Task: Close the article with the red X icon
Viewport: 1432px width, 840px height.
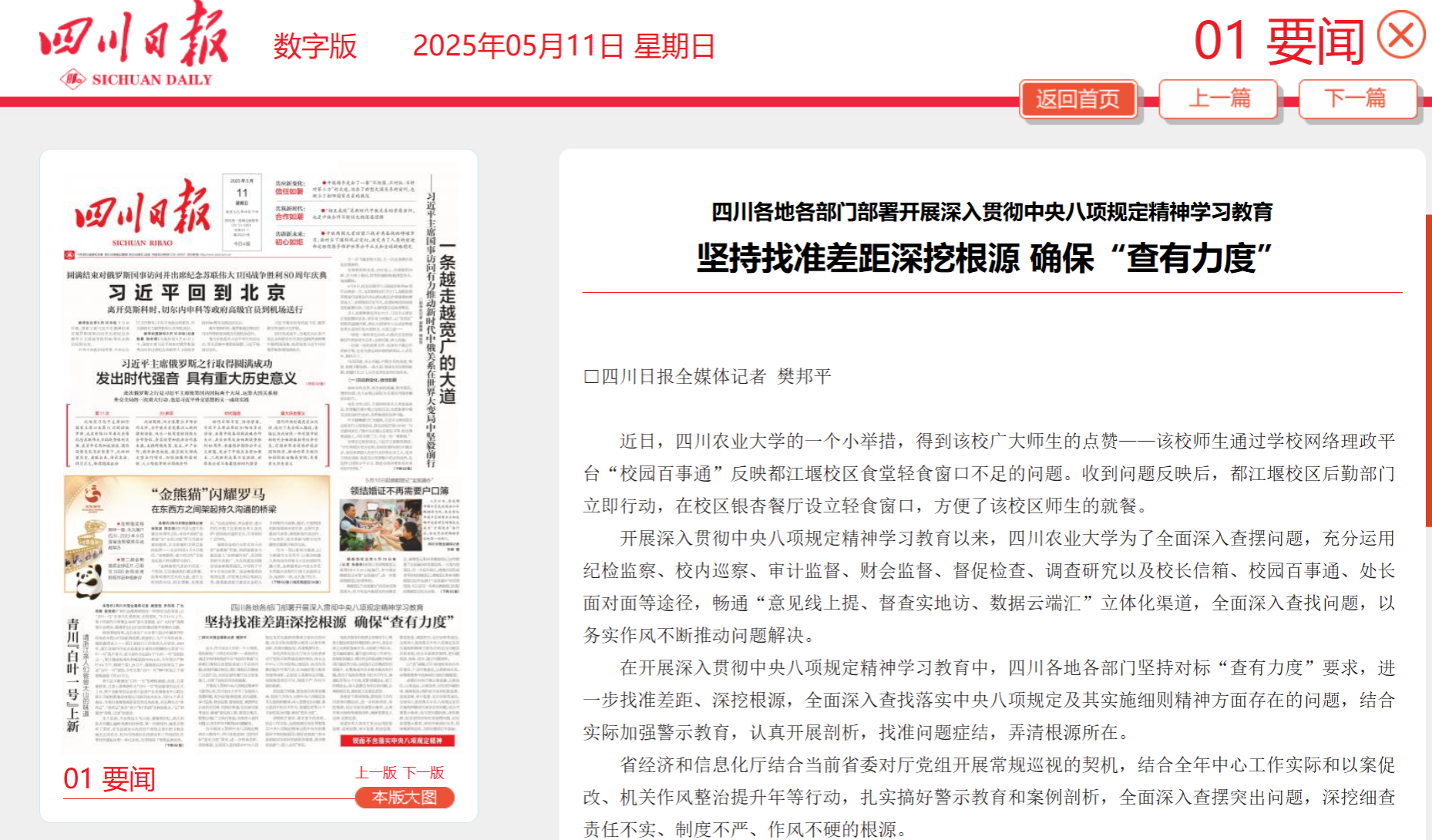Action: point(1401,35)
